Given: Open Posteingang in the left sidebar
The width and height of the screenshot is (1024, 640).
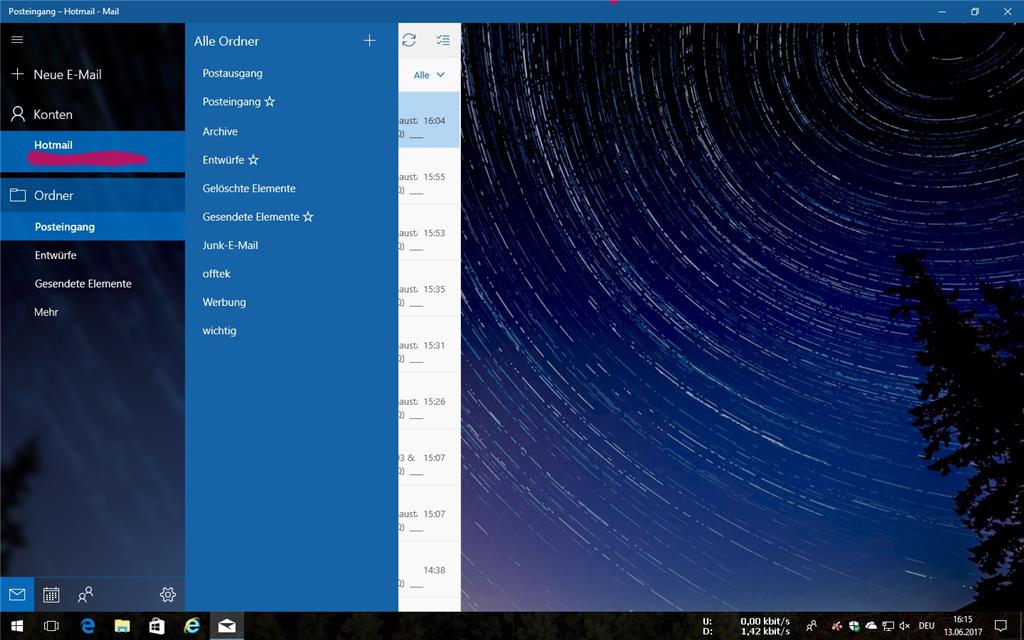Looking at the screenshot, I should (92, 227).
